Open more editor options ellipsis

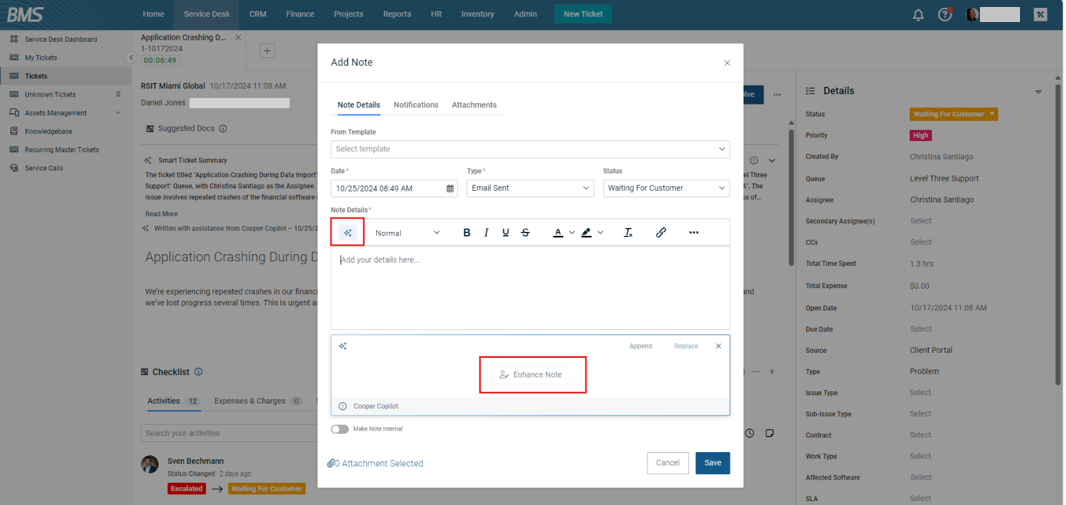[694, 233]
